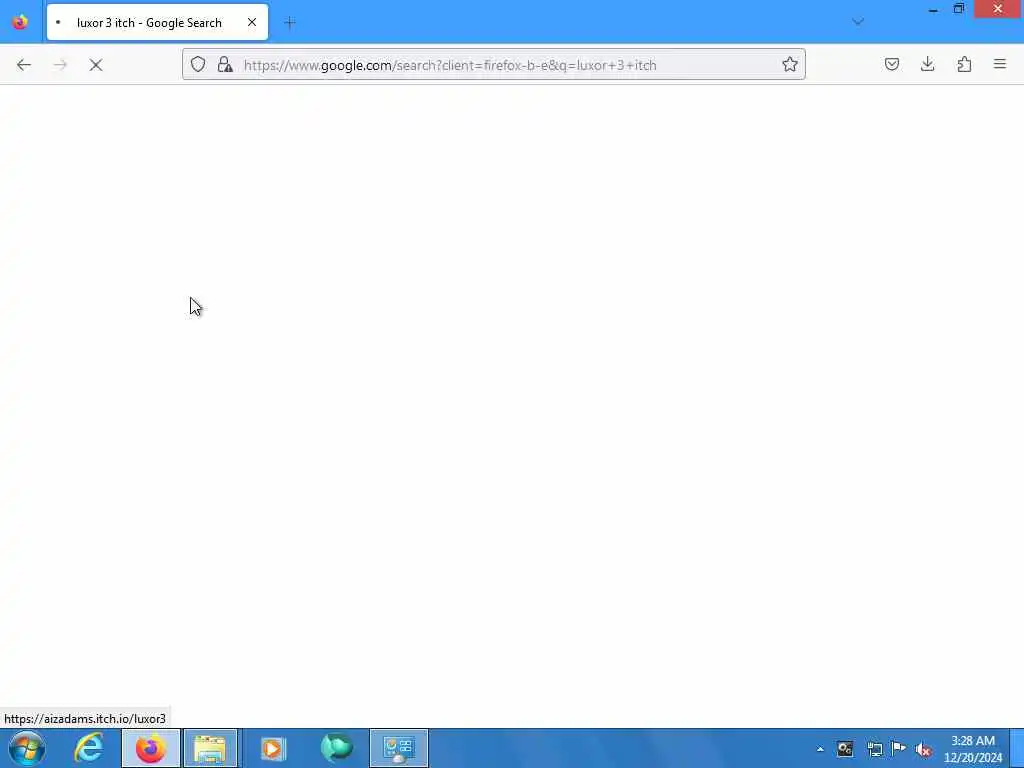
Task: Open Firefox application hamburger menu
Action: [x=999, y=65]
